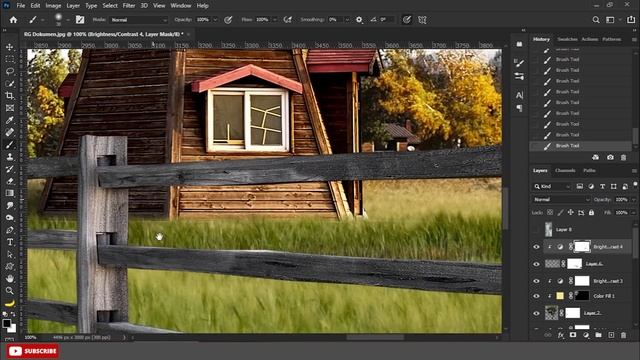This screenshot has width=640, height=360.
Task: Select the Zoom magnifier tool
Action: pos(9,291)
